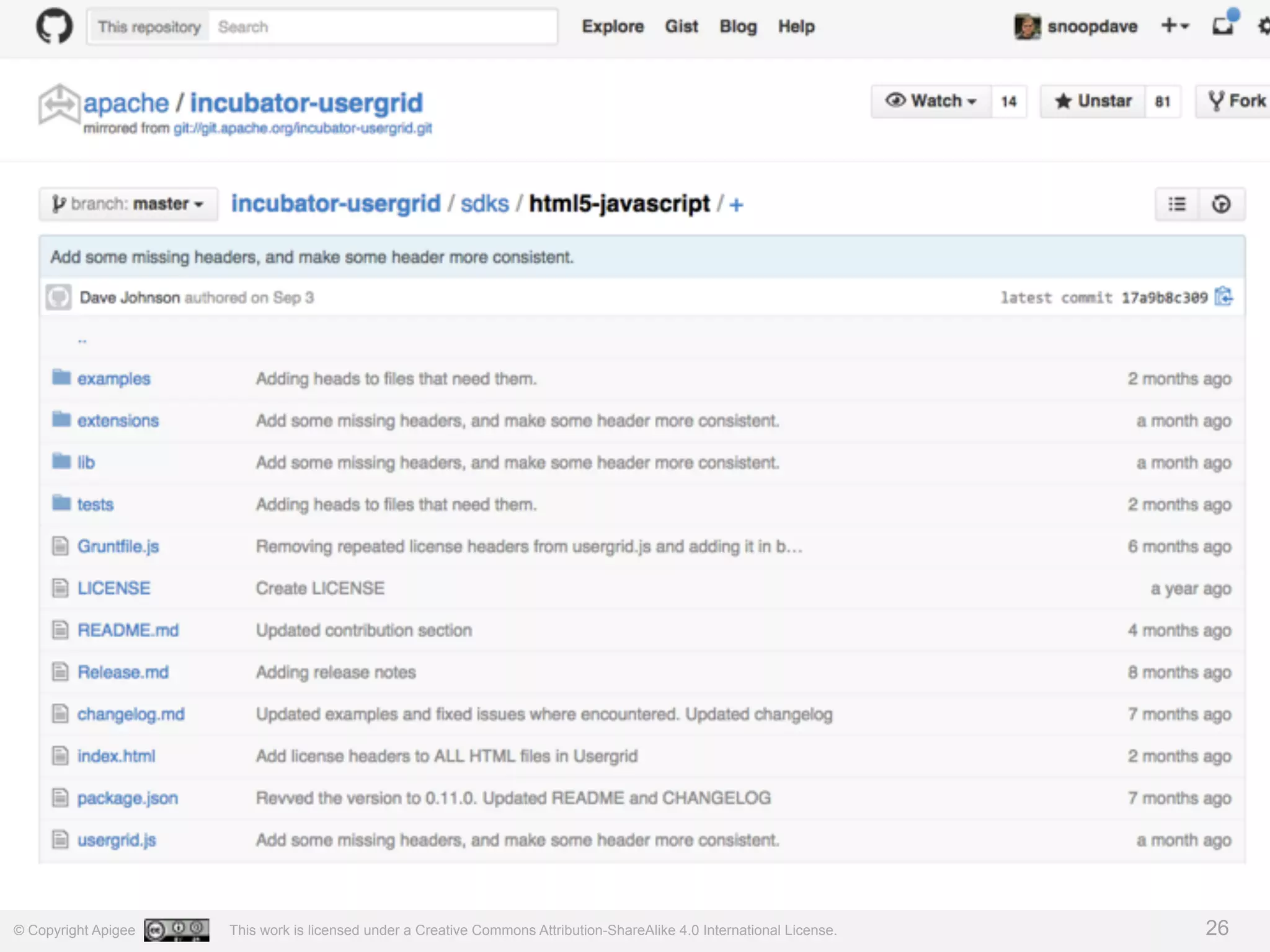Open snoopdave username link

pyautogui.click(x=1093, y=27)
